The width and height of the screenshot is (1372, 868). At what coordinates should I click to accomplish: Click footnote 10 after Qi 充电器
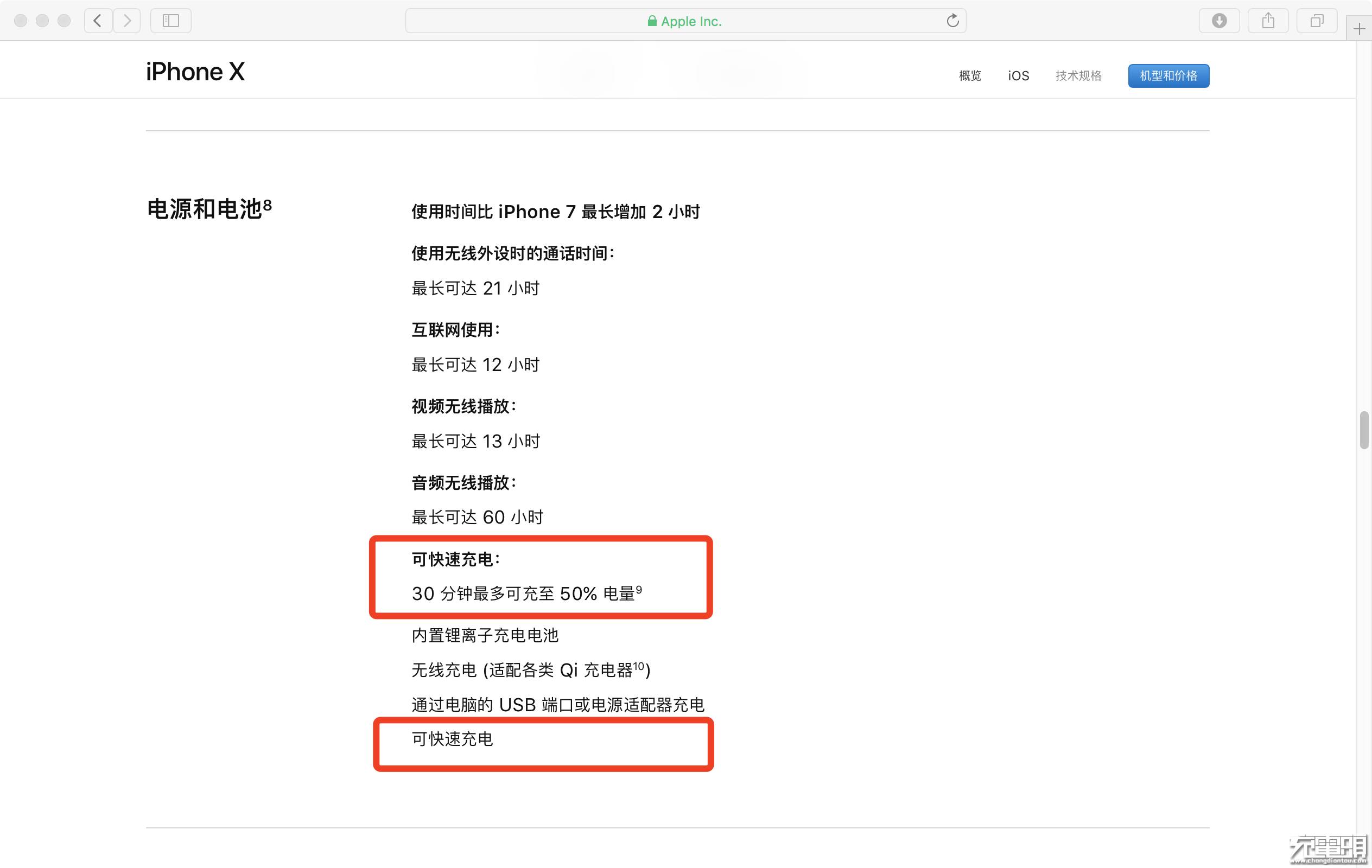(638, 665)
